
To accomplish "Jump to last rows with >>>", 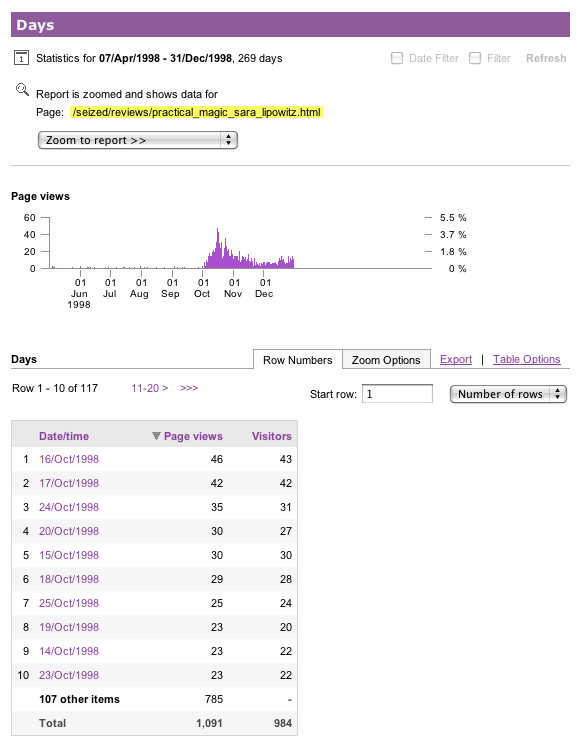I will point(189,388).
